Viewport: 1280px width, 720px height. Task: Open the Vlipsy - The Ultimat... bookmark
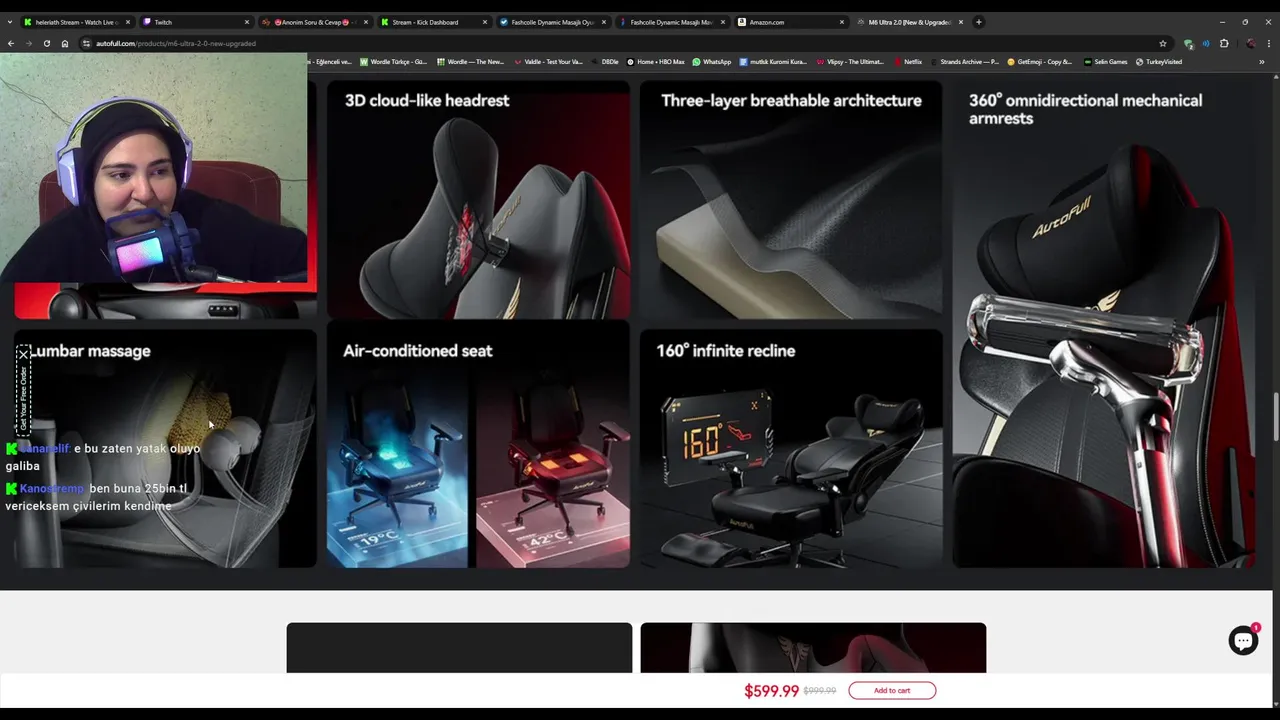click(x=850, y=62)
